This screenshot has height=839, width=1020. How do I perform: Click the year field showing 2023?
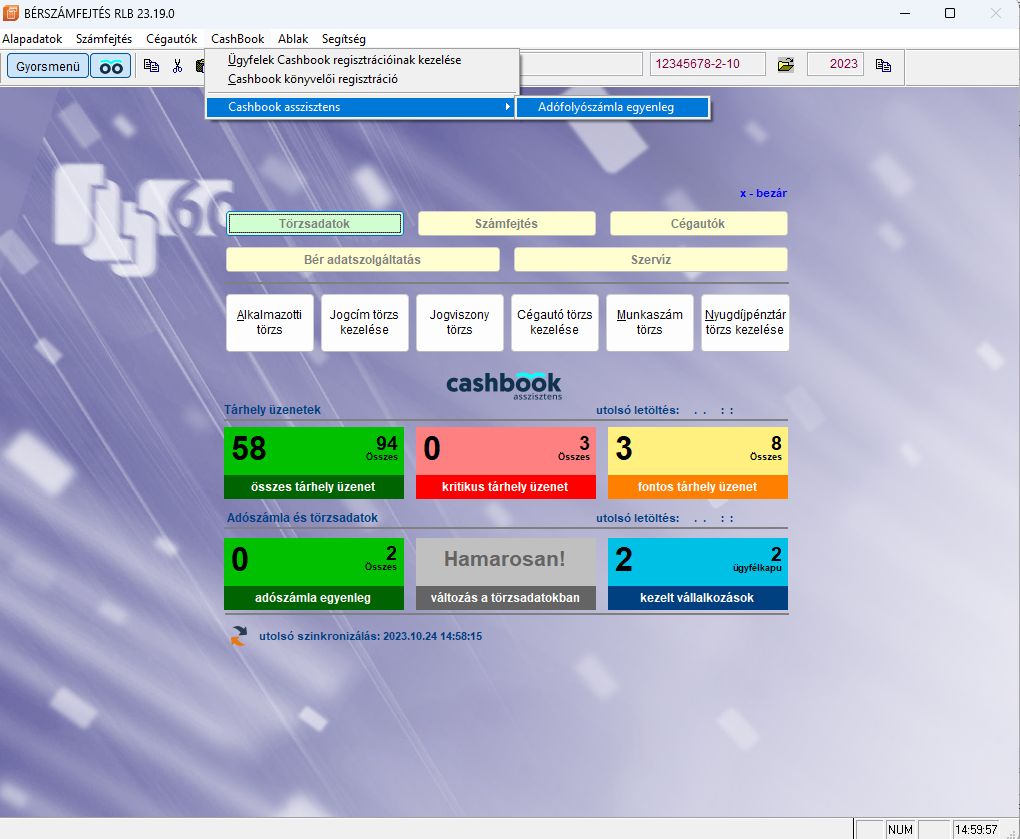835,64
